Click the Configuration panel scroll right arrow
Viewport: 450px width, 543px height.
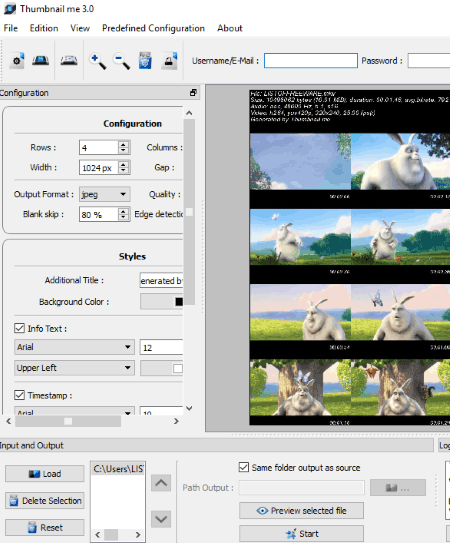pyautogui.click(x=176, y=421)
